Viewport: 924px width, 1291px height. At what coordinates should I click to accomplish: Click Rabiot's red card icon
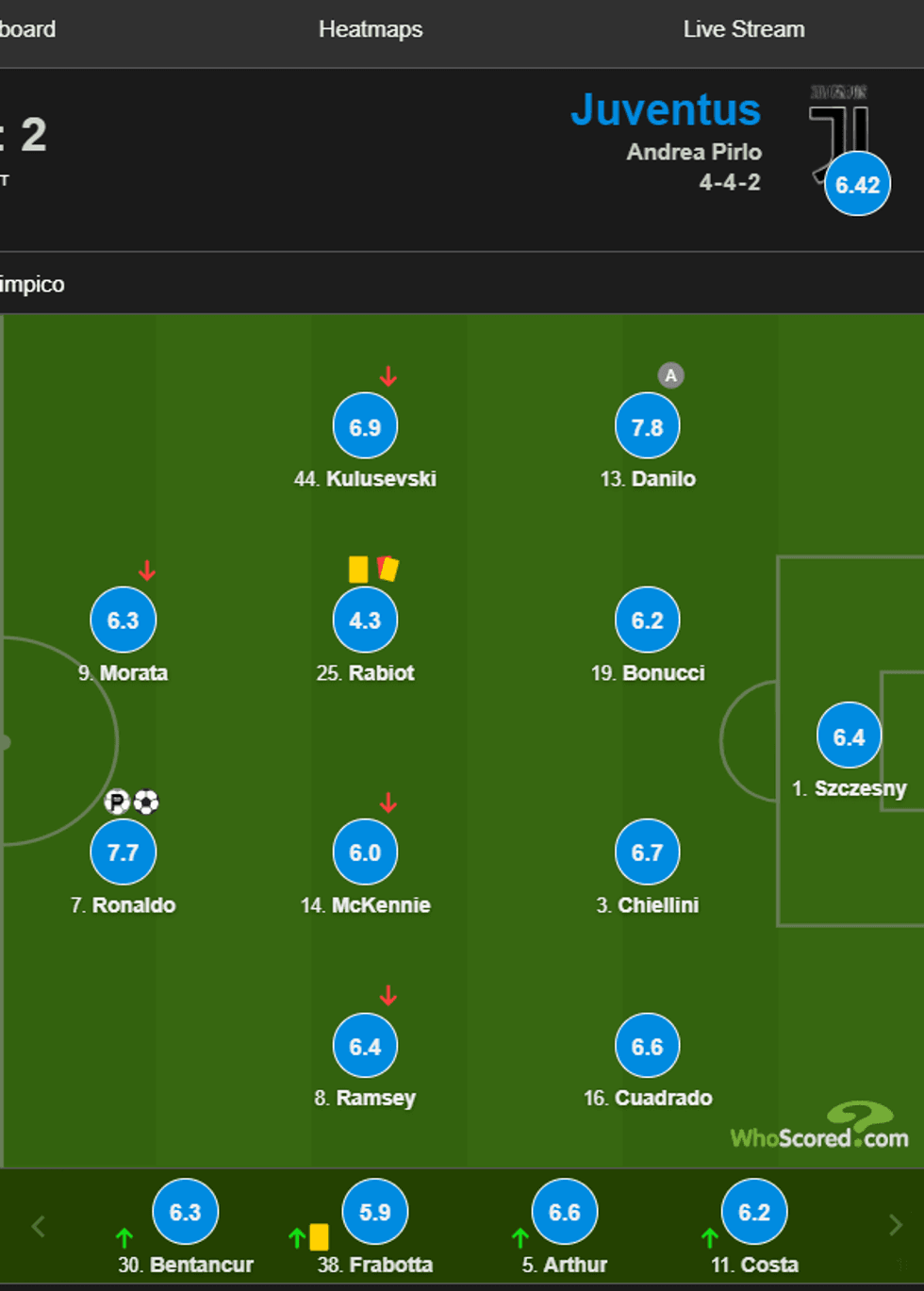tap(388, 569)
